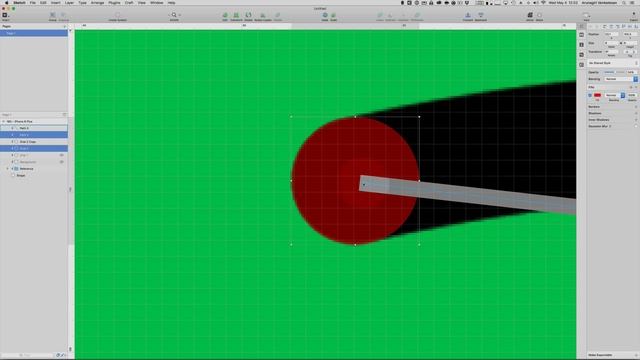
Task: Open the fill blending mode dropdown
Action: click(x=614, y=95)
